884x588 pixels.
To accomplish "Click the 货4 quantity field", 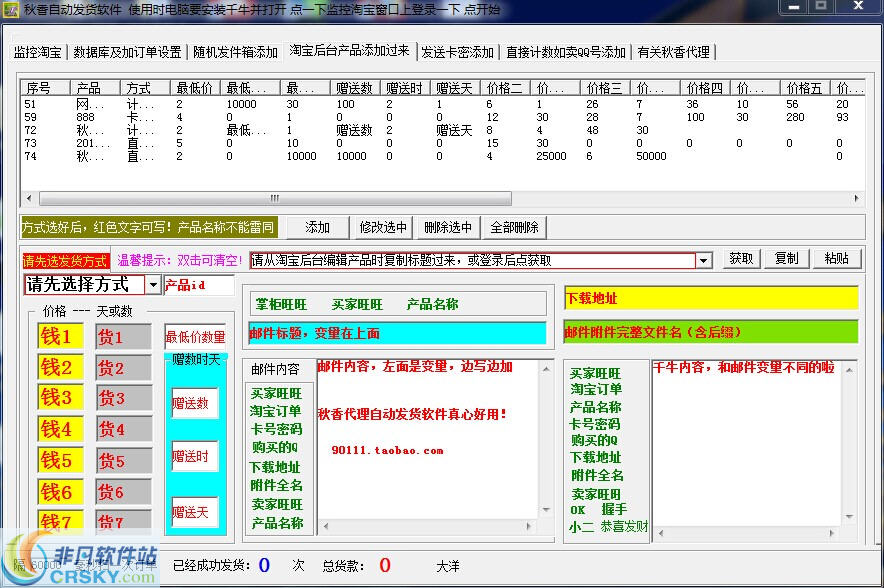I will pyautogui.click(x=123, y=429).
